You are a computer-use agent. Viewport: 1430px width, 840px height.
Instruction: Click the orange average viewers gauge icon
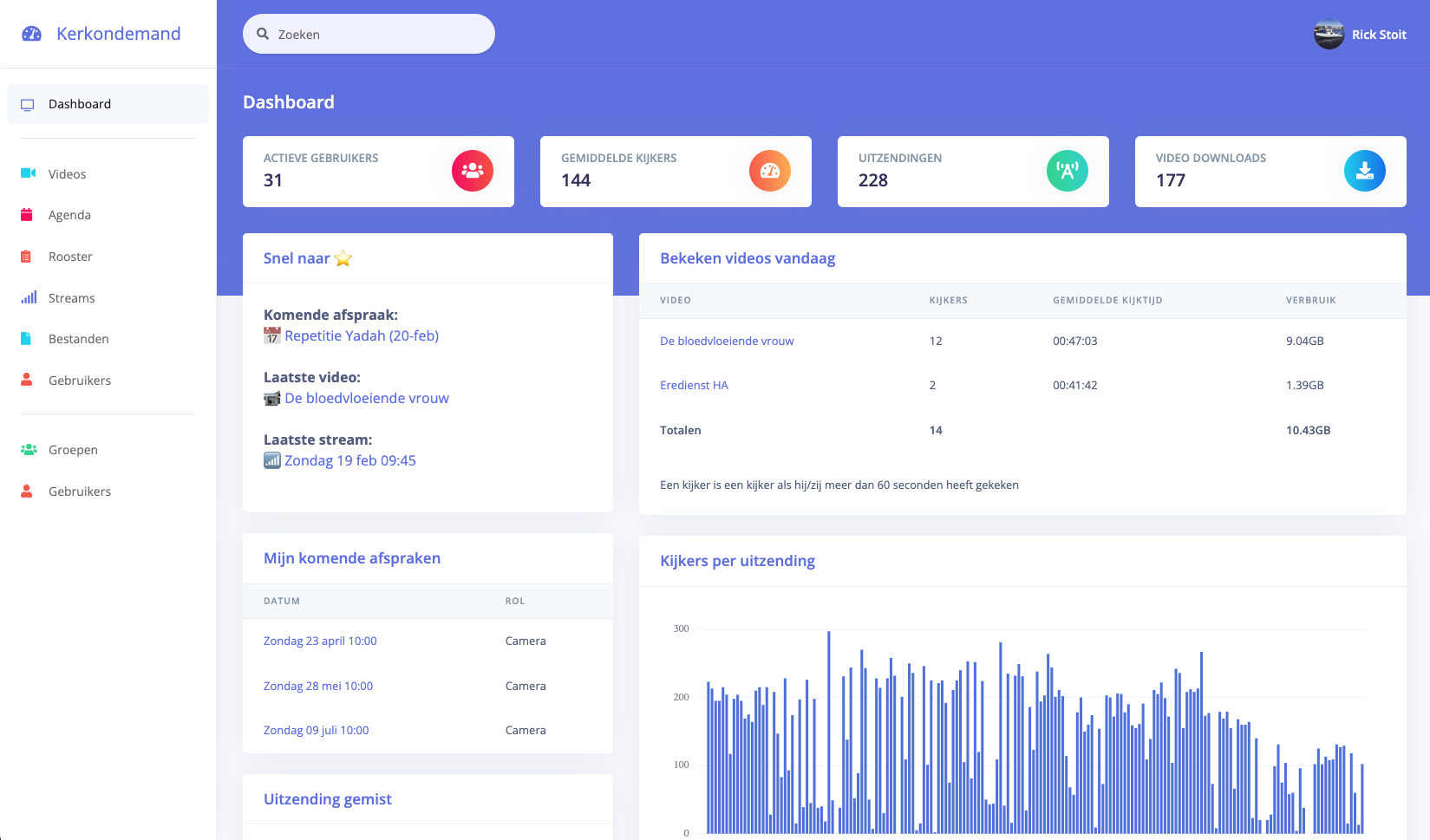point(770,171)
